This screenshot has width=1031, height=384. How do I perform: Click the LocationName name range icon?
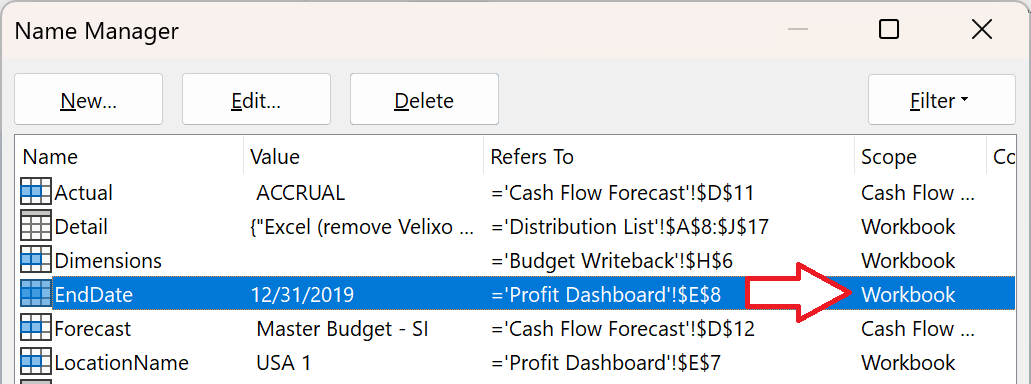coord(36,362)
